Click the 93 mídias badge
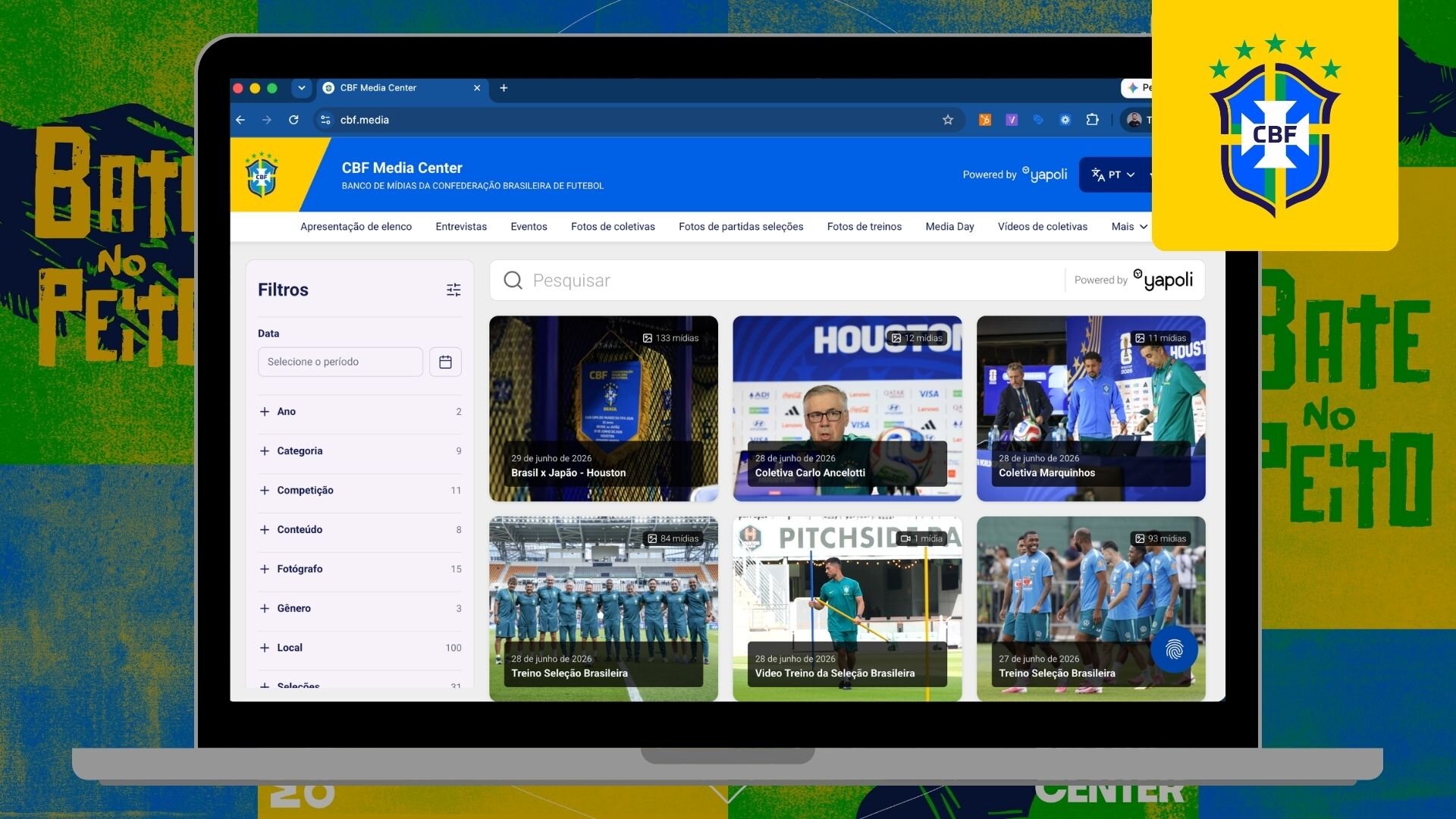1456x819 pixels. click(x=1161, y=538)
